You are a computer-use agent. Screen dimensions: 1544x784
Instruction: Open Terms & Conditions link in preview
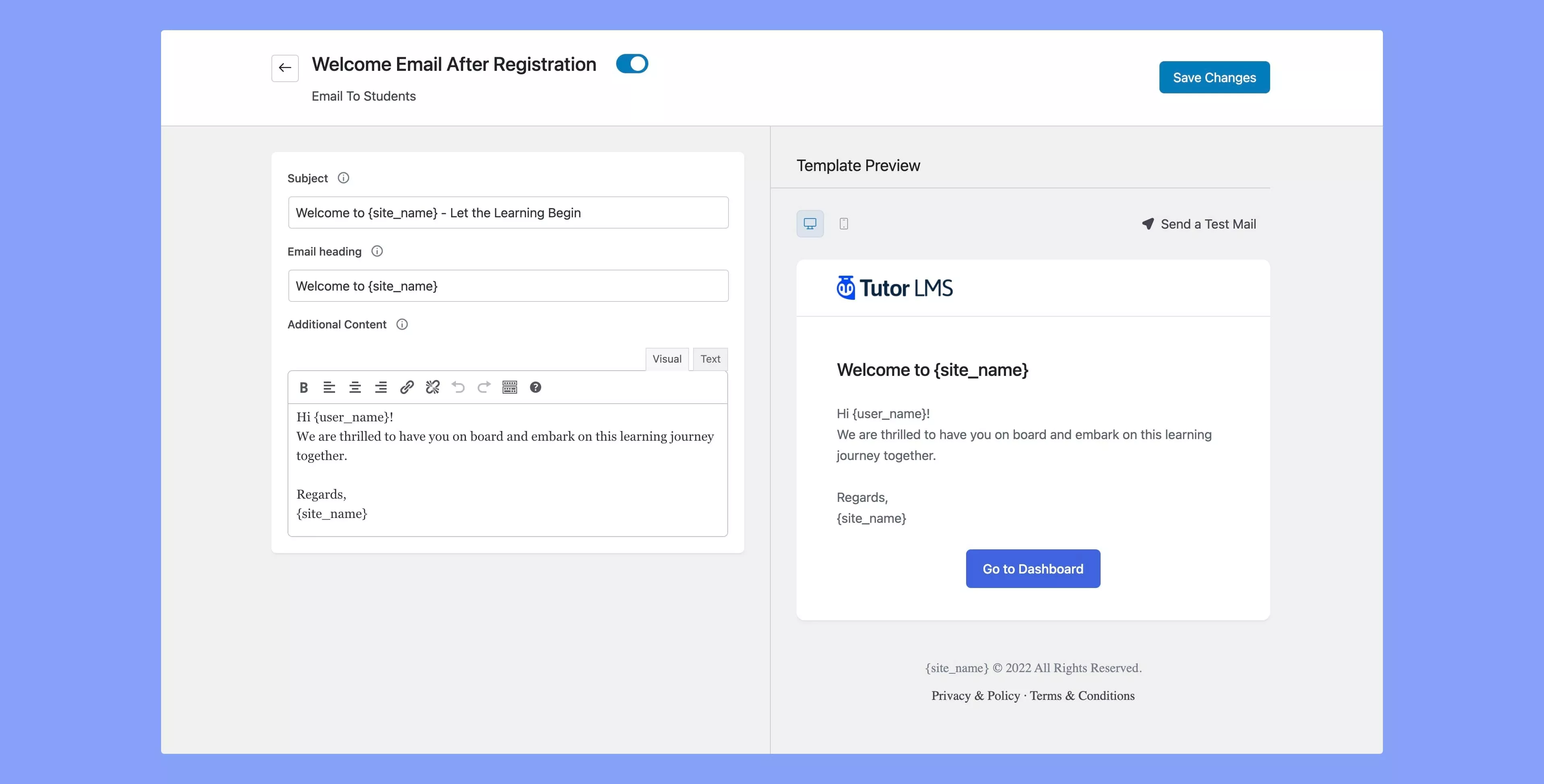(x=1082, y=695)
